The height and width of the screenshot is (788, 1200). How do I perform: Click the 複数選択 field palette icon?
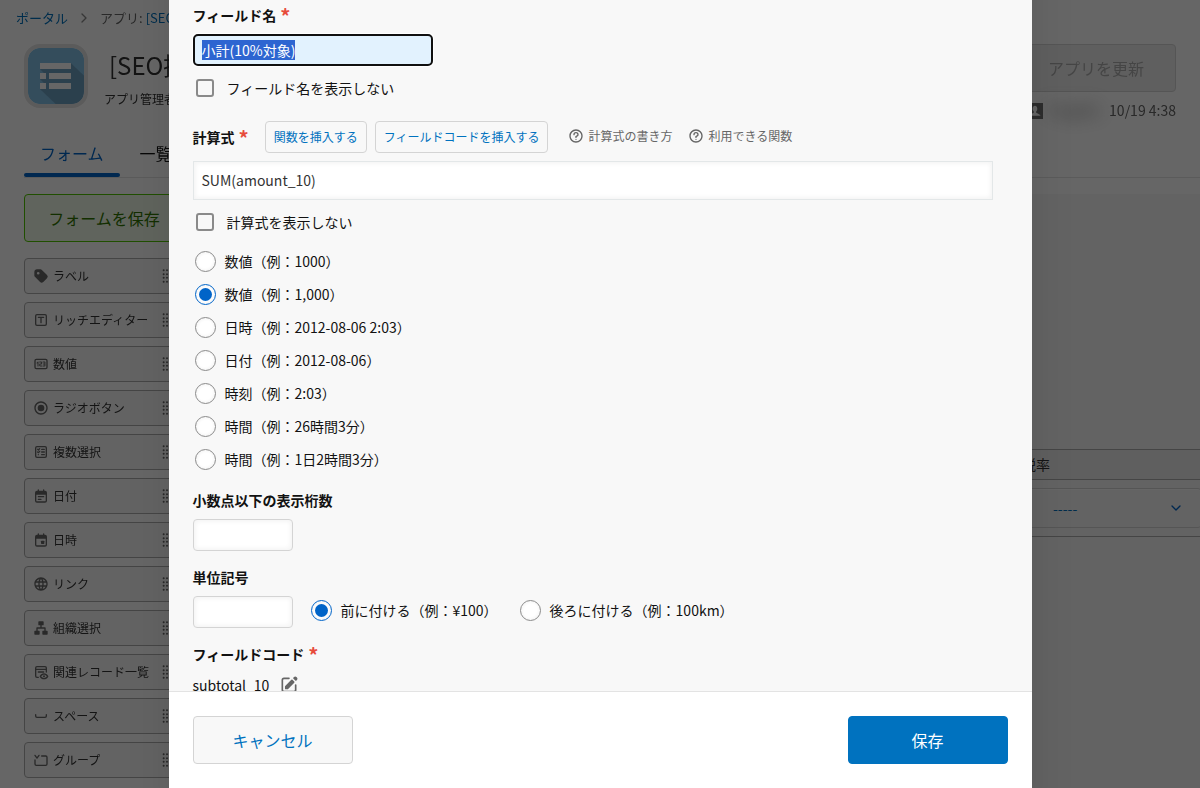41,452
